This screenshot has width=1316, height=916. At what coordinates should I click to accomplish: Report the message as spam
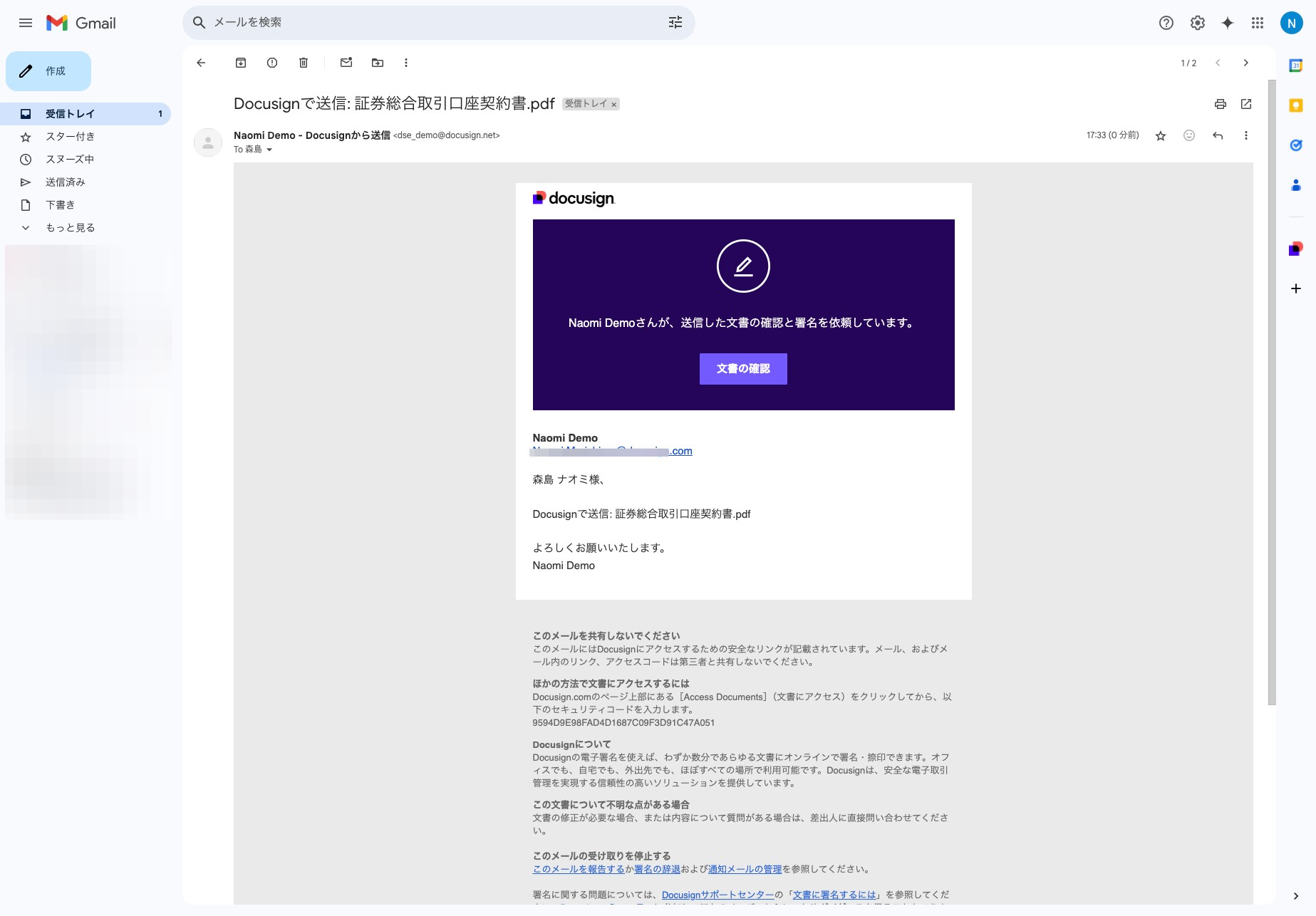tap(271, 63)
